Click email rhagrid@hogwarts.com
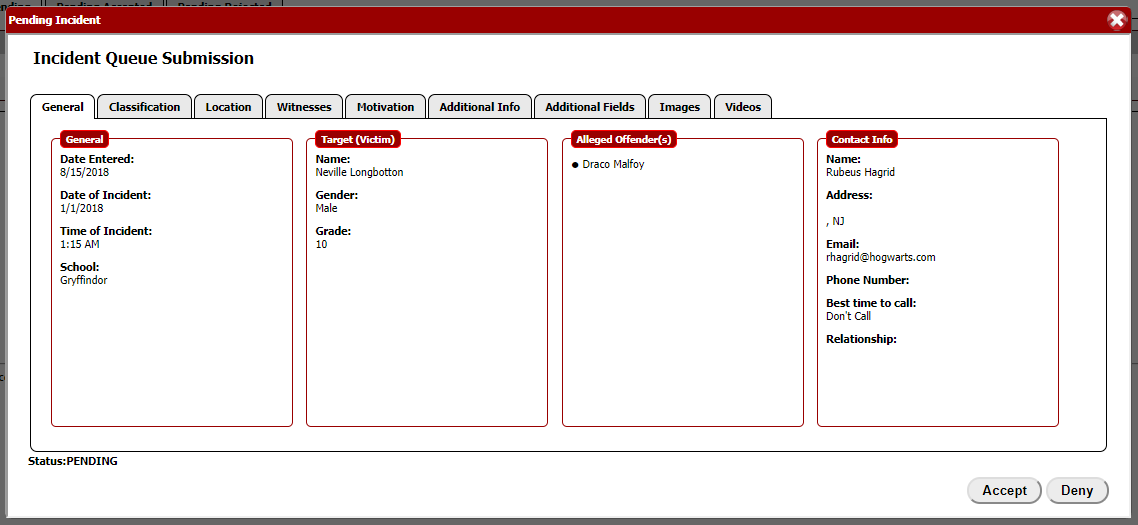Image resolution: width=1138 pixels, height=525 pixels. click(x=881, y=257)
